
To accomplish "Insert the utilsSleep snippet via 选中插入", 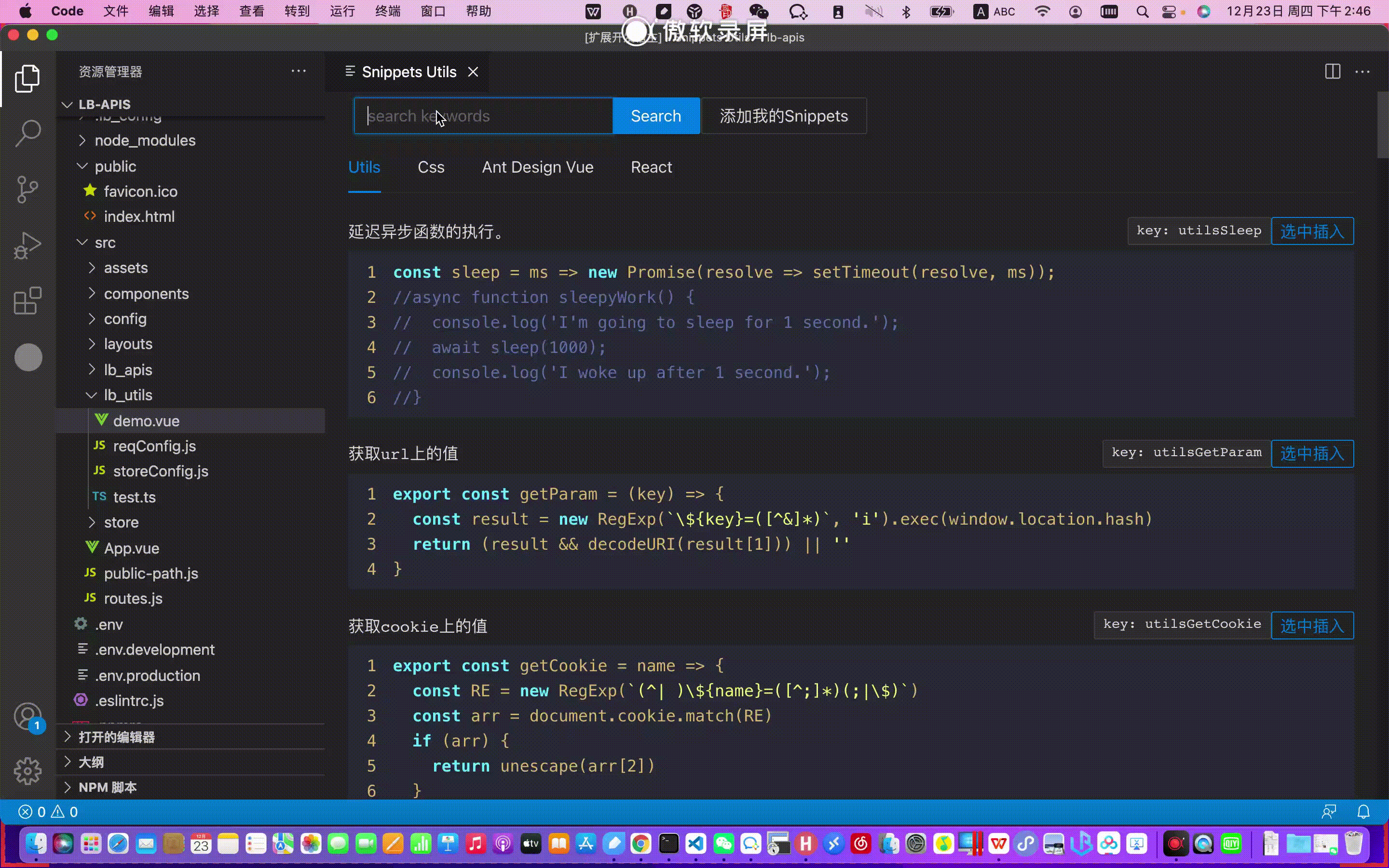I will (x=1312, y=231).
